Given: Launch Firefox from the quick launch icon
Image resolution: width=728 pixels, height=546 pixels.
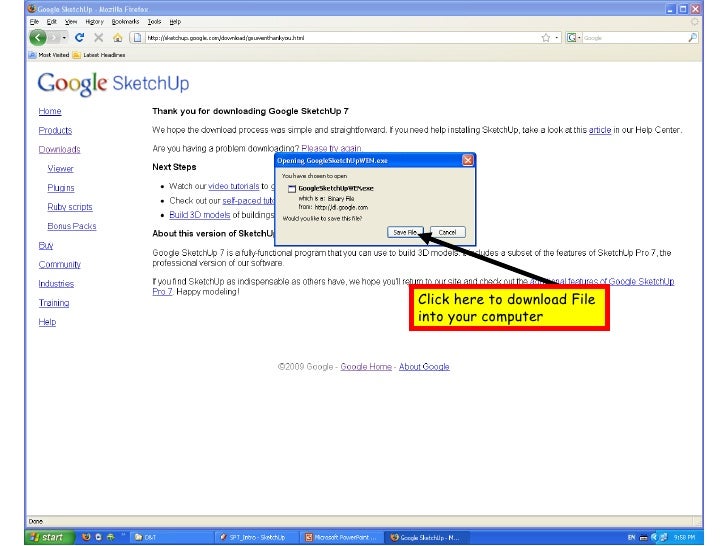Looking at the screenshot, I should tap(86, 537).
